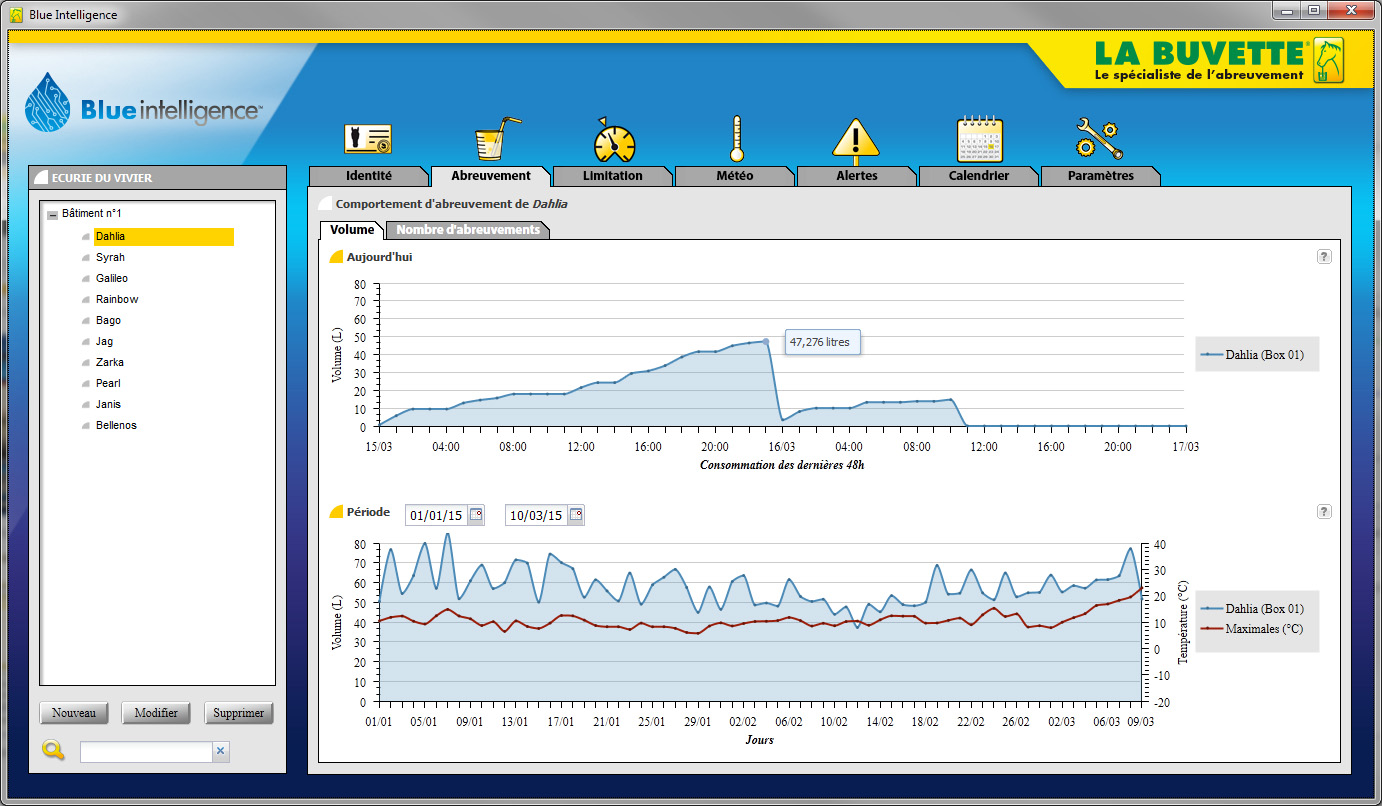1382x806 pixels.
Task: Open the Abreuvement tab
Action: [x=491, y=176]
